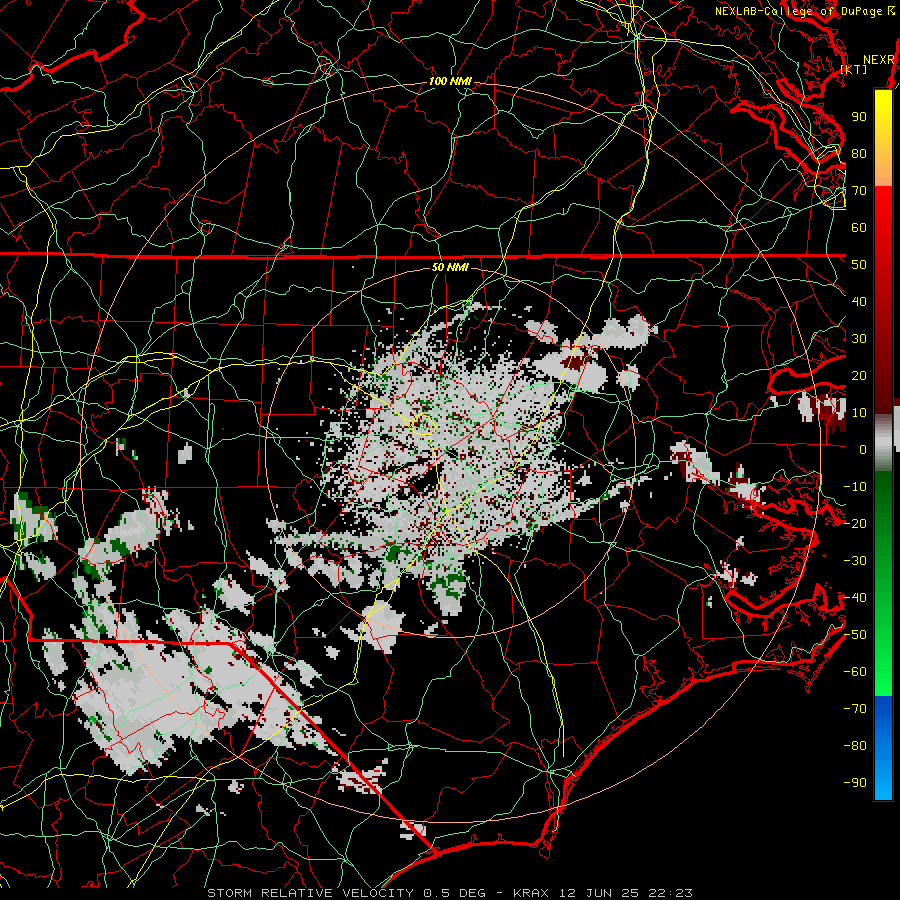The image size is (900, 900).
Task: Click the 30 value on the velocity scale
Action: pos(859,339)
